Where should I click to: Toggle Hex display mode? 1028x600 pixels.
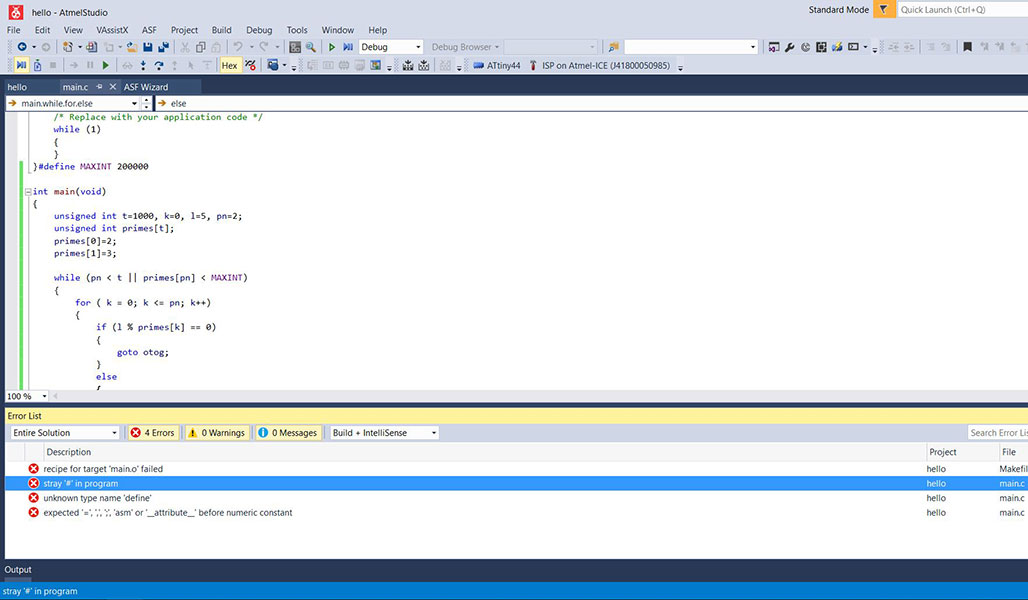coord(229,66)
